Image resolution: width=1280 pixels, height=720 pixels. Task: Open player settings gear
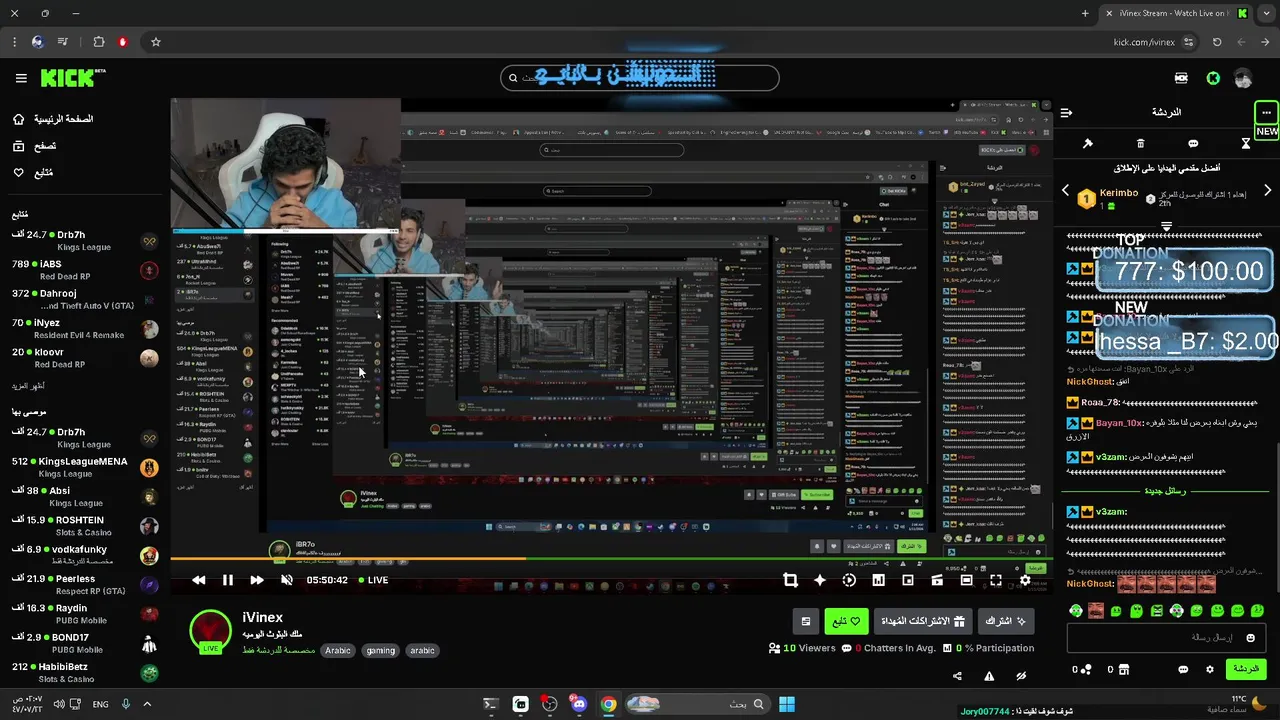coord(1025,580)
